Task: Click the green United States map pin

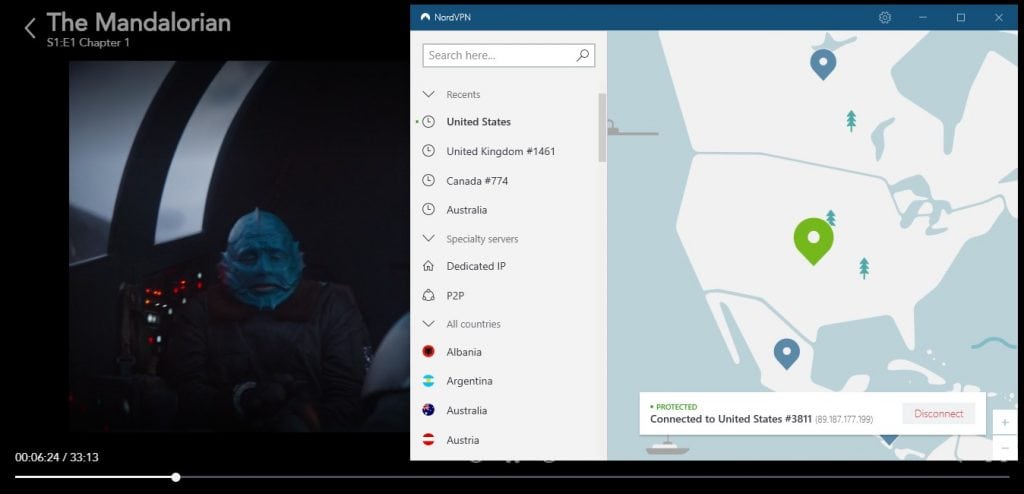Action: pos(813,240)
